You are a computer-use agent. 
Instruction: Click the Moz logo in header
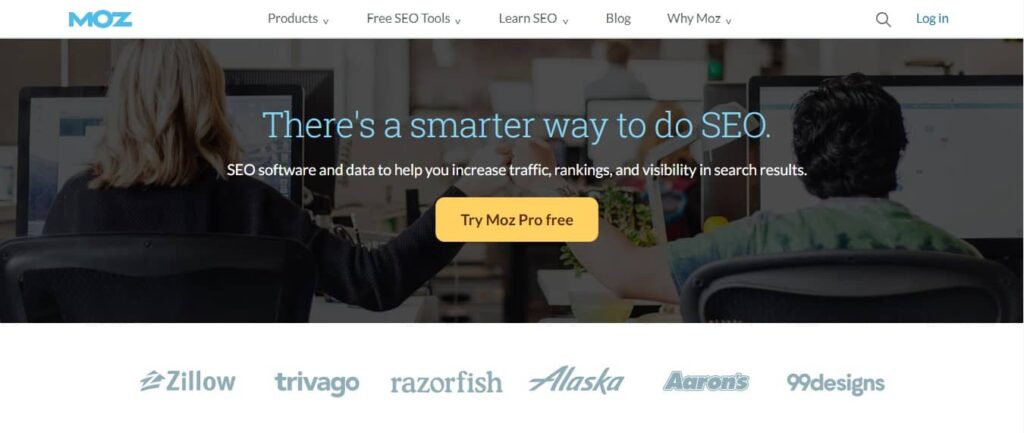pyautogui.click(x=100, y=19)
